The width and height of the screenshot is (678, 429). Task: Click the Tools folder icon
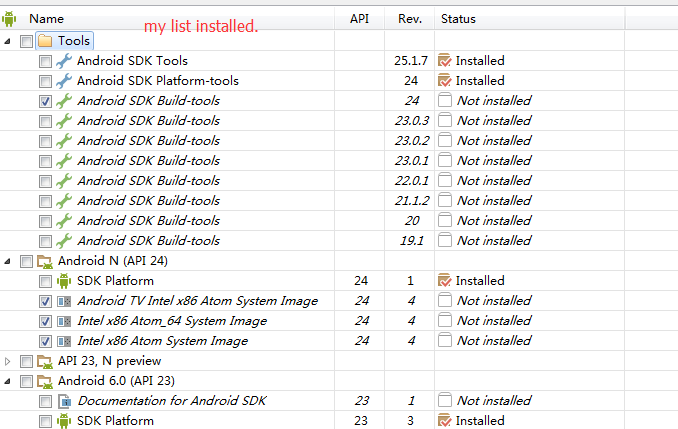click(x=45, y=41)
